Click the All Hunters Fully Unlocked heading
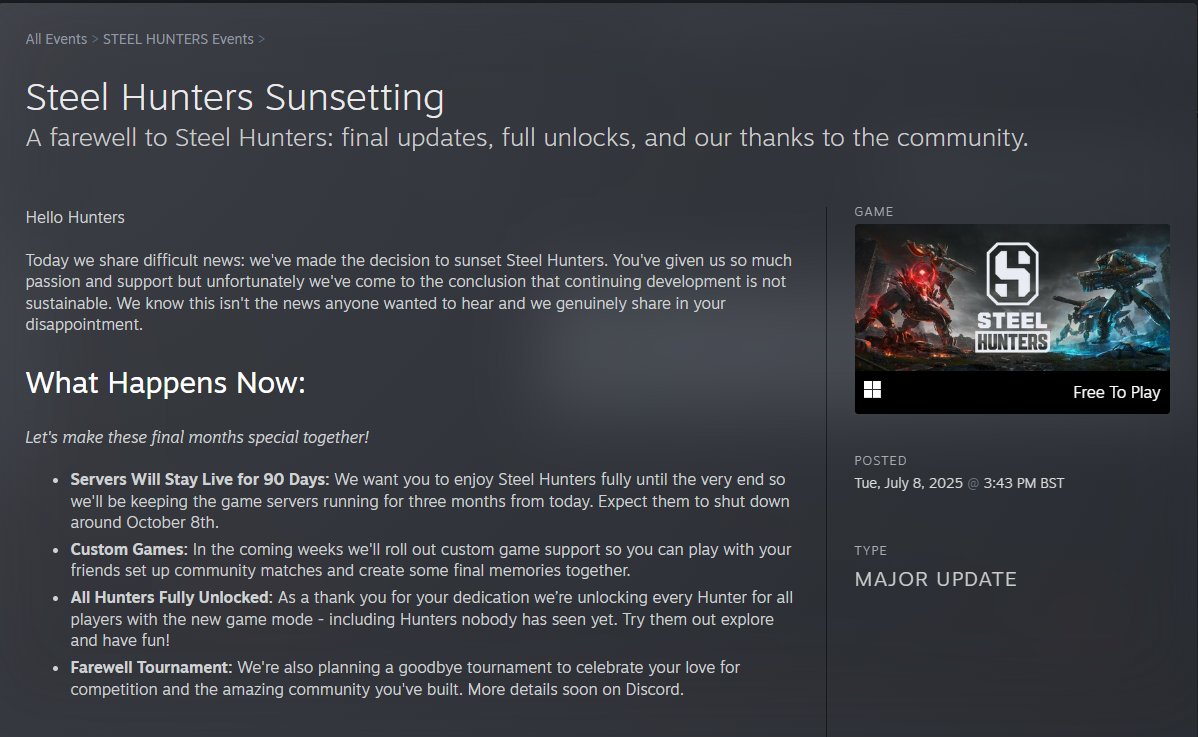The width and height of the screenshot is (1198, 737). 171,598
